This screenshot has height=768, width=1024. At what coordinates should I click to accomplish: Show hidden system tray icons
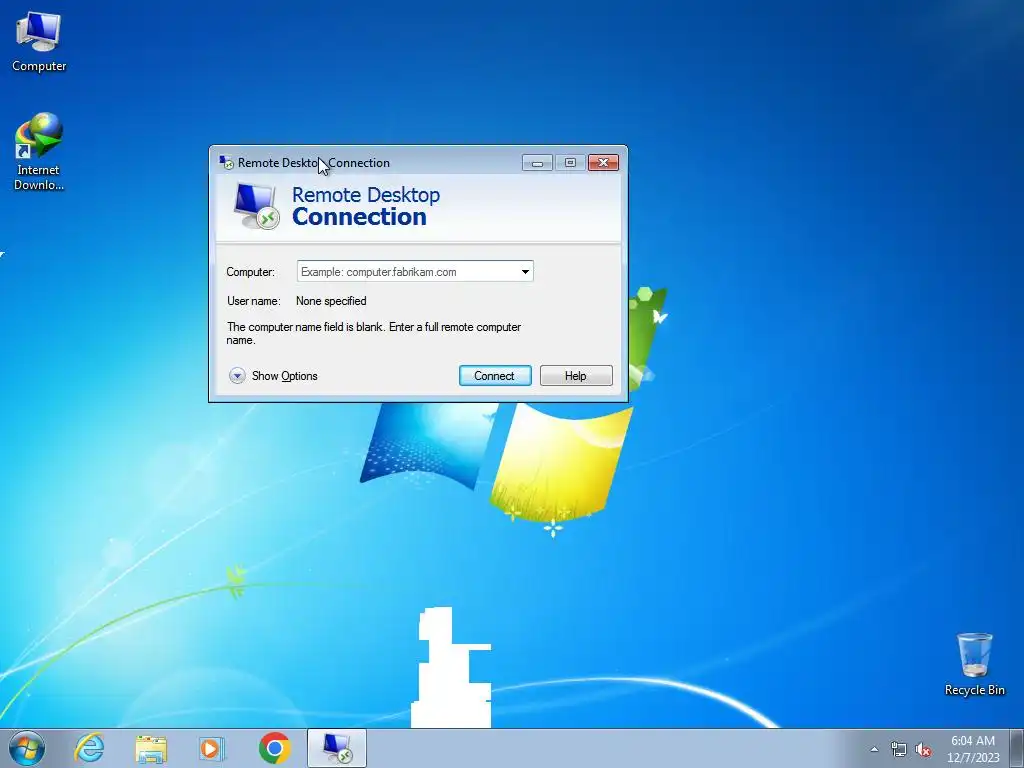point(874,750)
